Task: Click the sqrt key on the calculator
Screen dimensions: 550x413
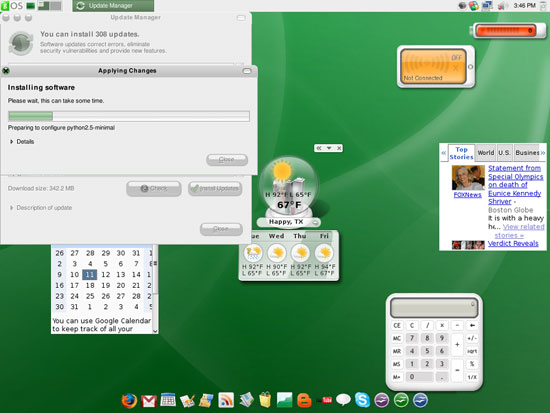Action: (472, 351)
